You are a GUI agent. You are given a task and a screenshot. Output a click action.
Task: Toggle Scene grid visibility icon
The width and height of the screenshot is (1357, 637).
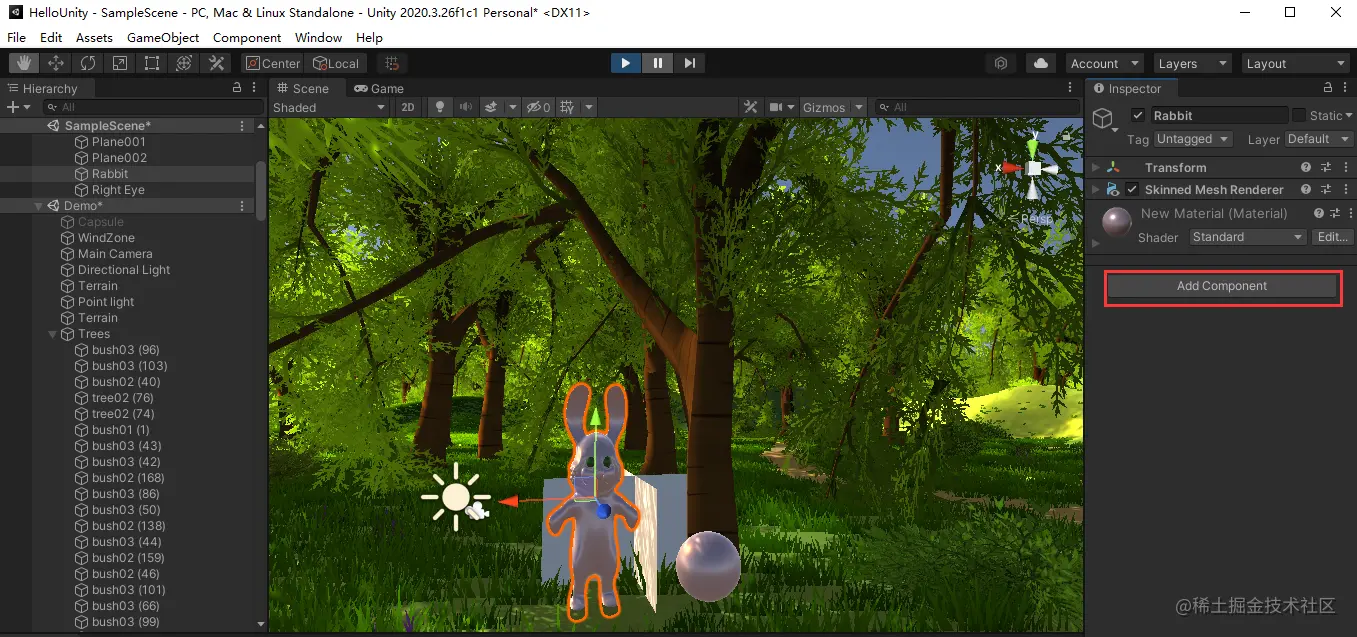[x=568, y=107]
